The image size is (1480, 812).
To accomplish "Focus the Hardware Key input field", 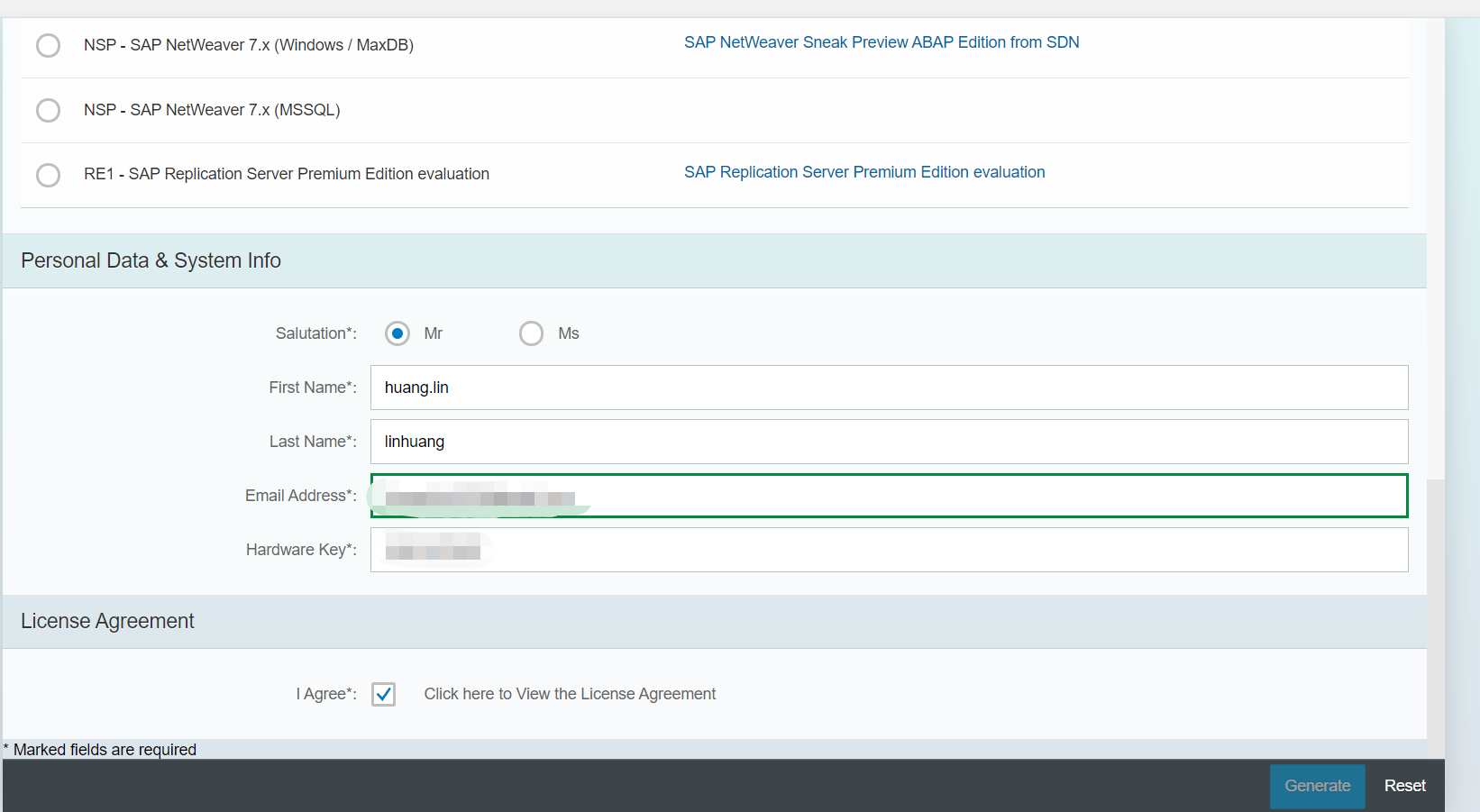I will pyautogui.click(x=889, y=550).
